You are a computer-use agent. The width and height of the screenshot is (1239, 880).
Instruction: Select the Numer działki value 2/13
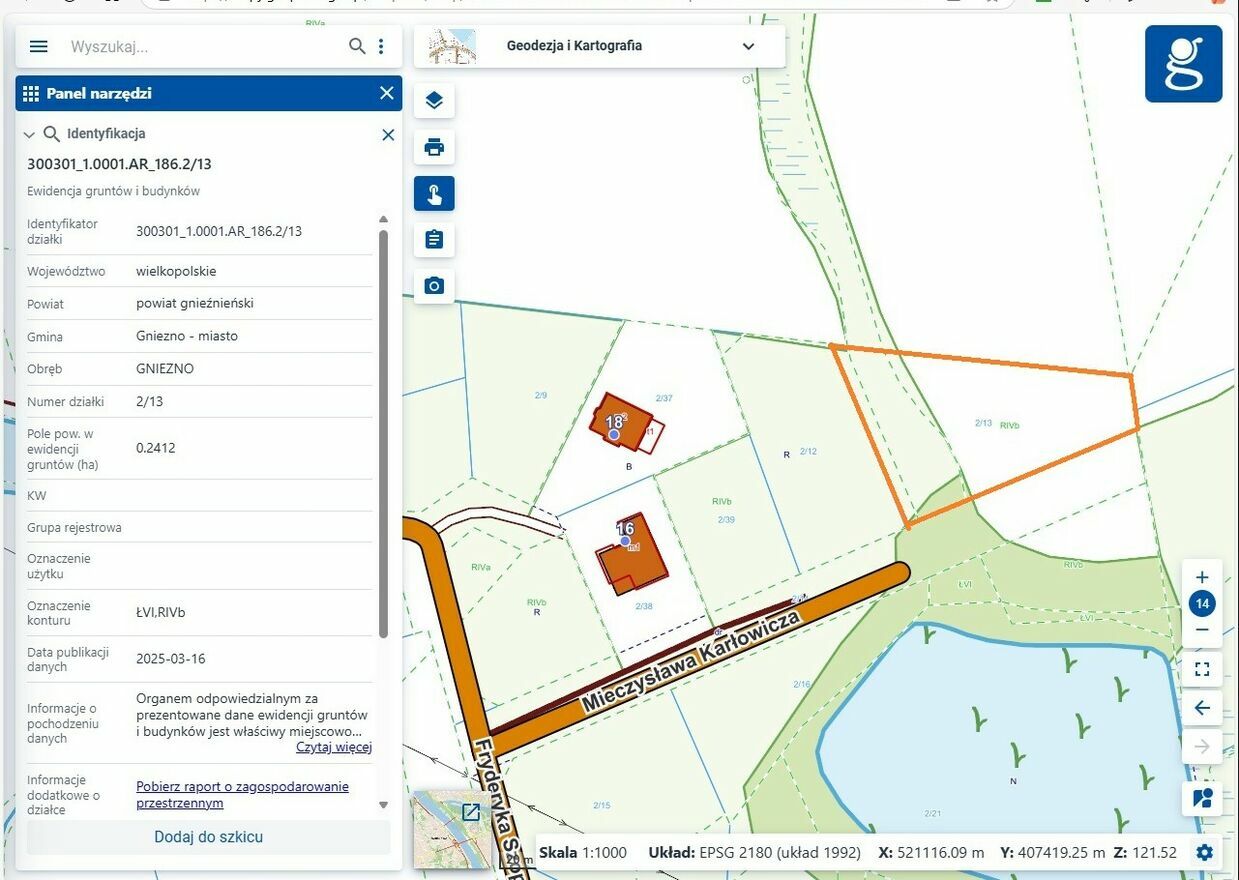pyautogui.click(x=149, y=402)
